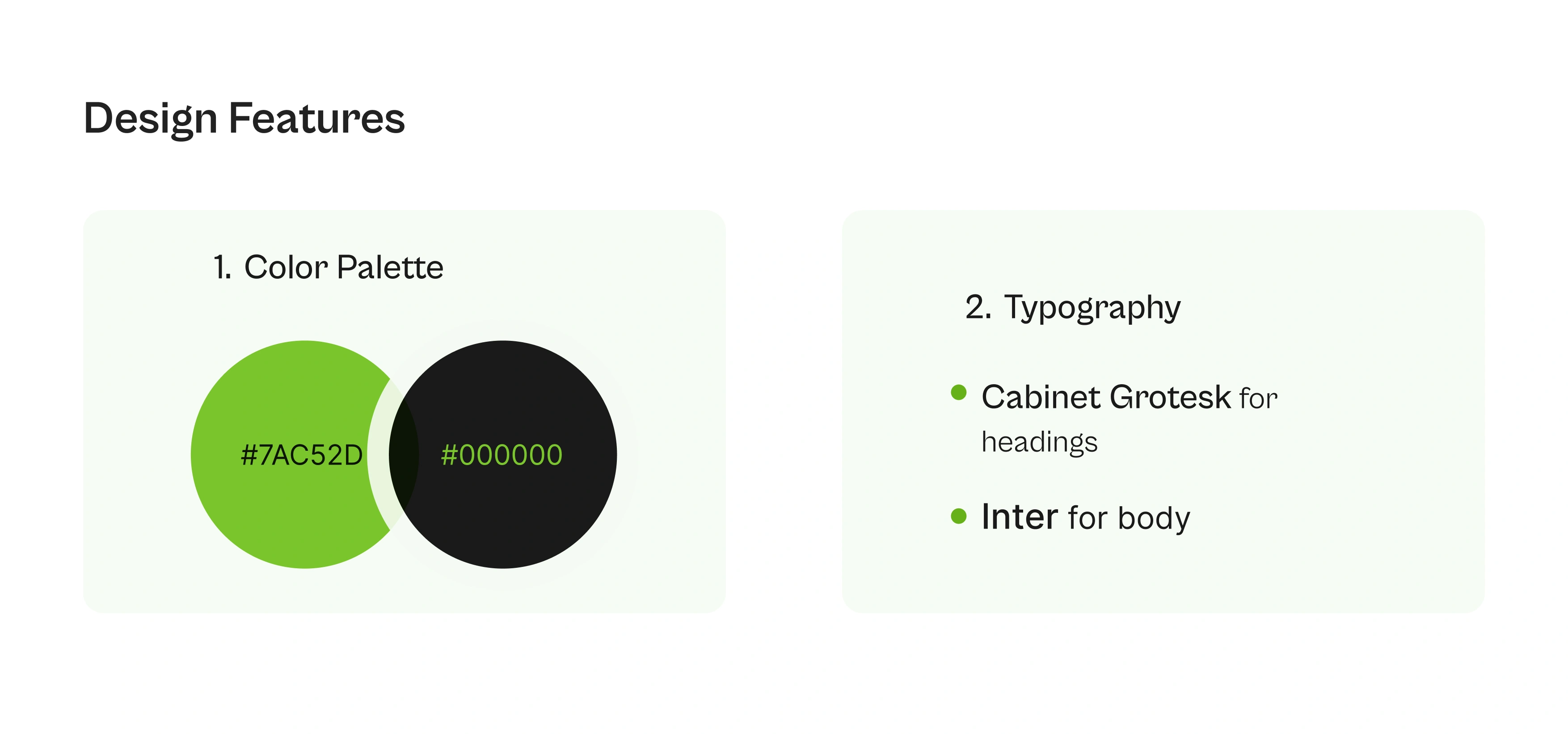Click the word "headings"
This screenshot has width=1568, height=734.
pyautogui.click(x=1039, y=442)
